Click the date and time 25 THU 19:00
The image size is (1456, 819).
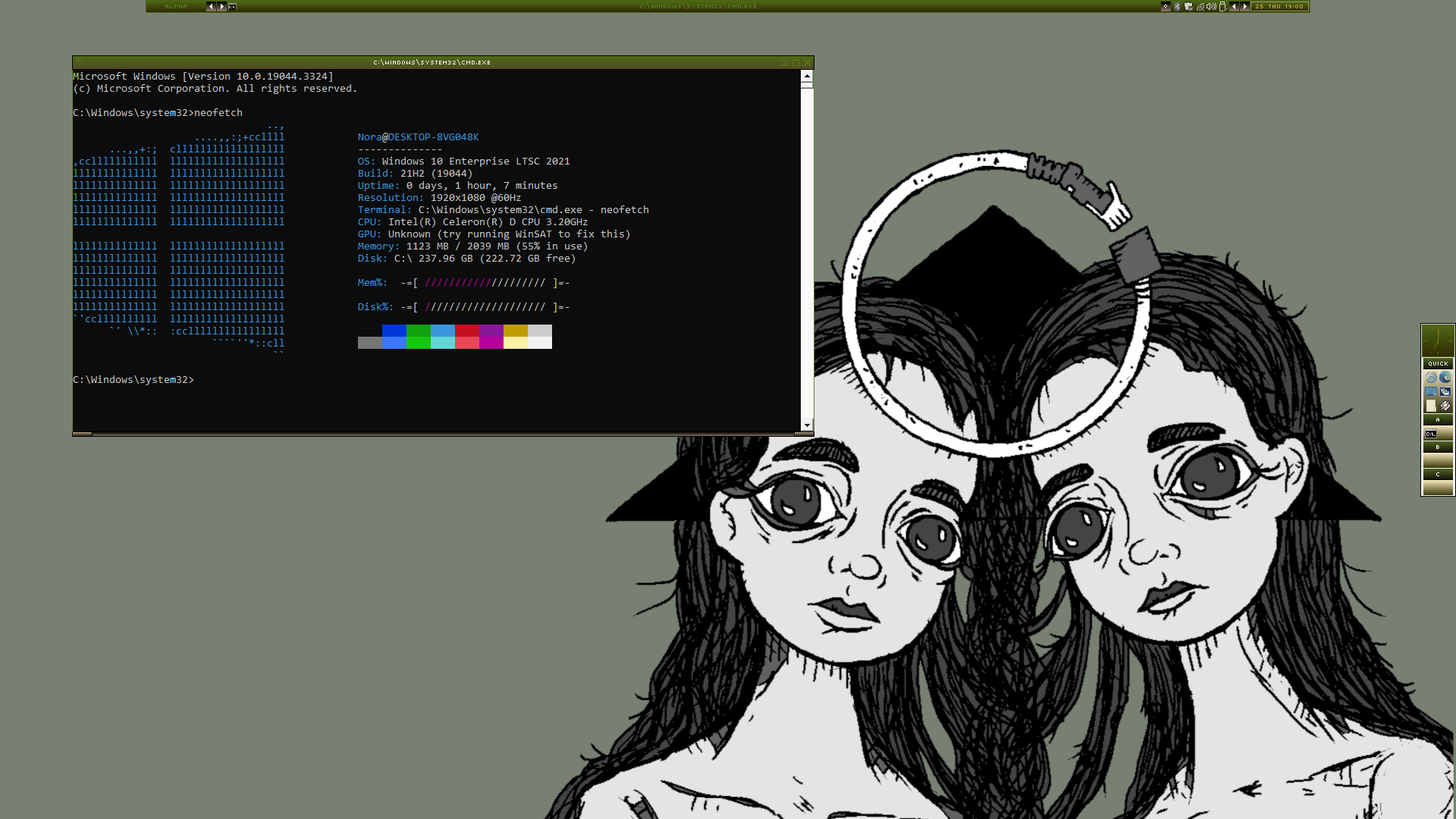coord(1279,6)
